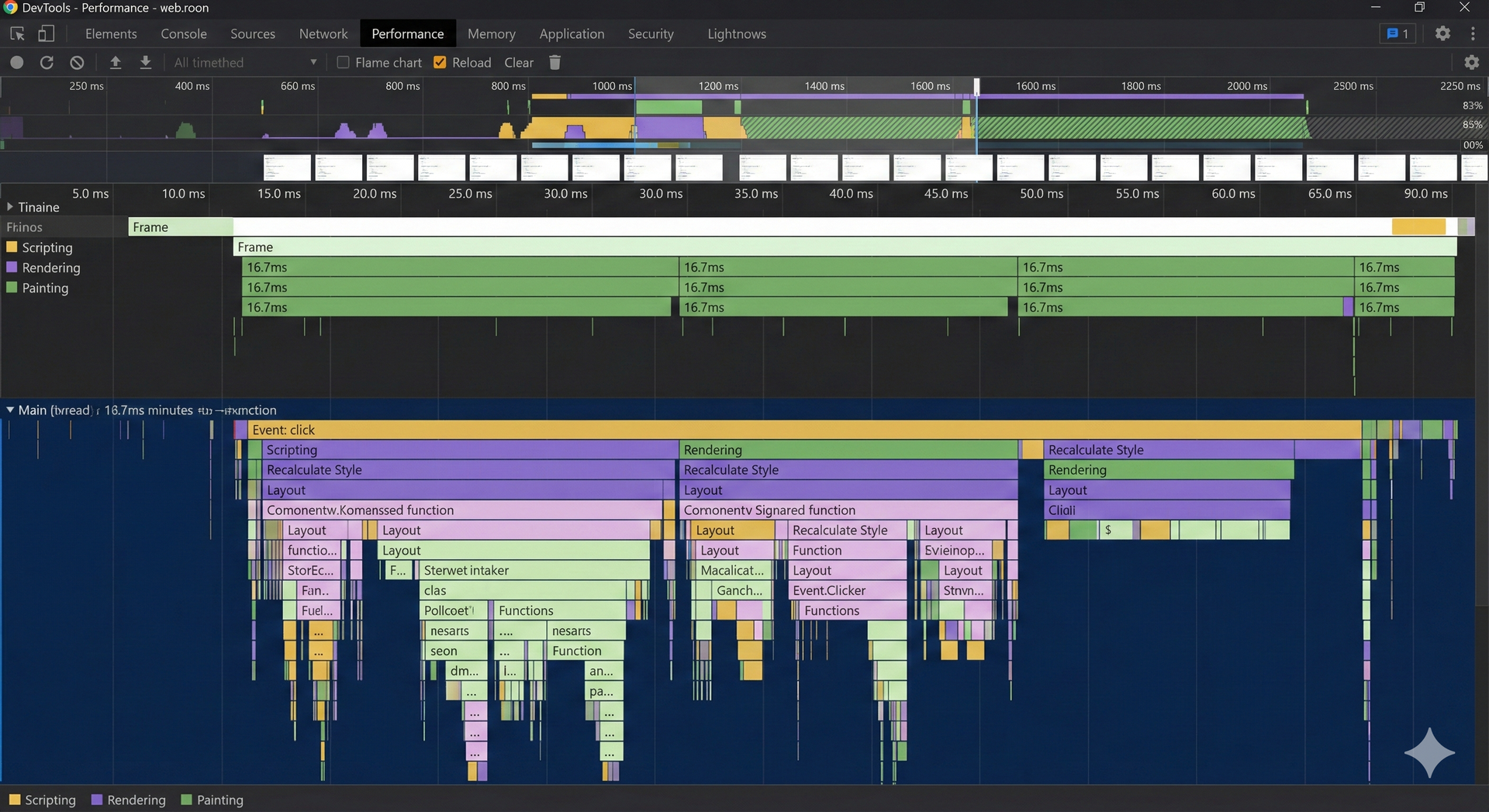Click the upload profile arrow icon

click(116, 63)
